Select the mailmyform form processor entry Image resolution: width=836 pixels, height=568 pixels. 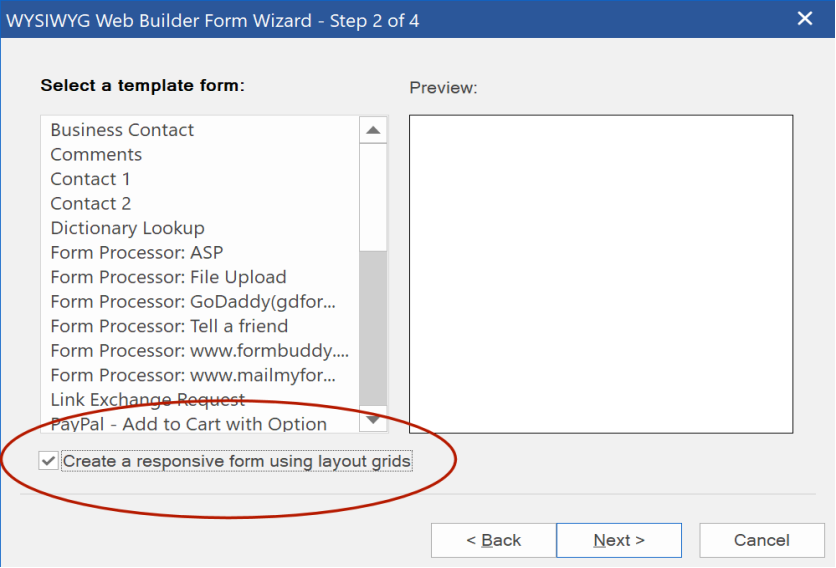pos(193,375)
